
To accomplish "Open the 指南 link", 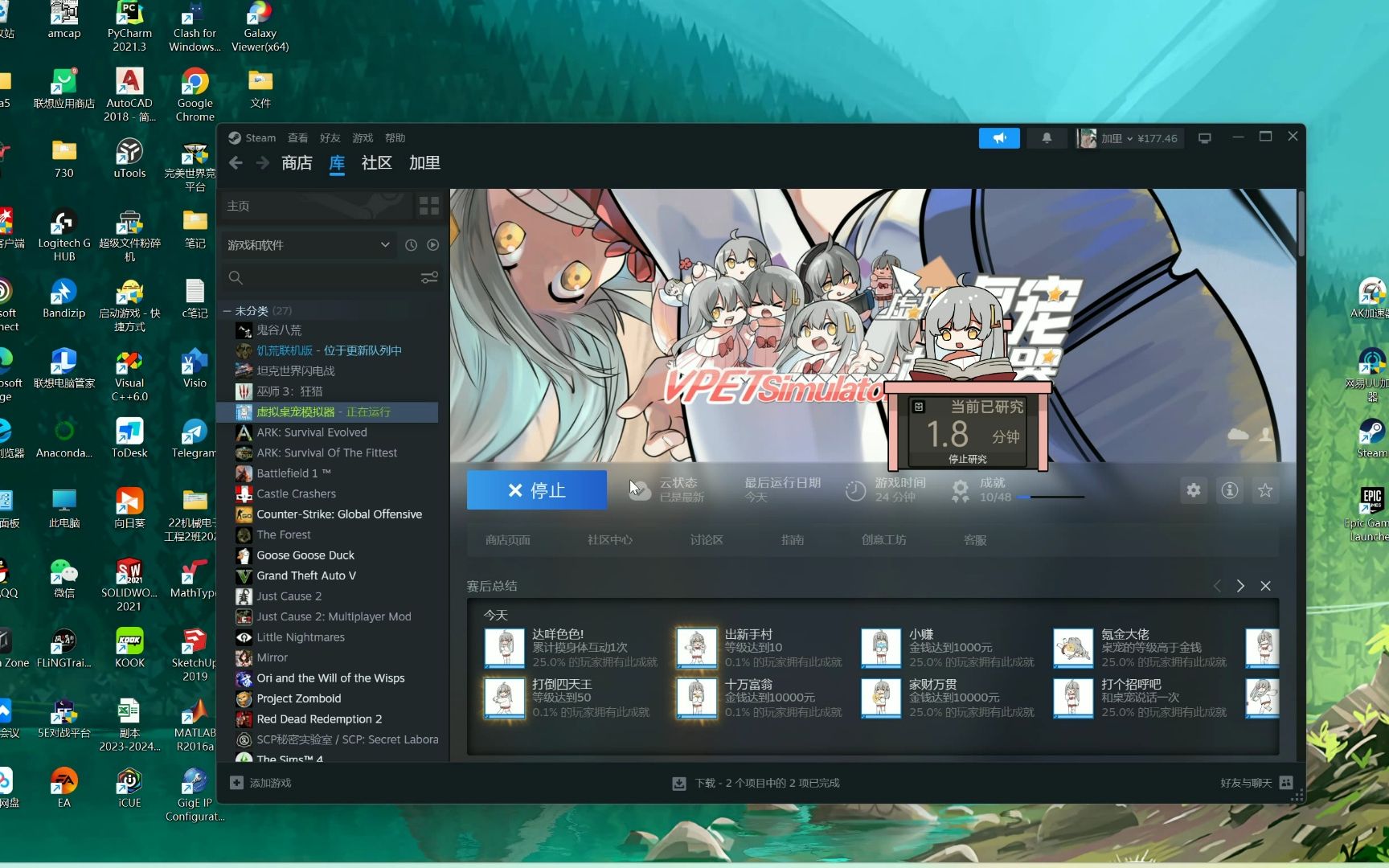I will [x=793, y=540].
